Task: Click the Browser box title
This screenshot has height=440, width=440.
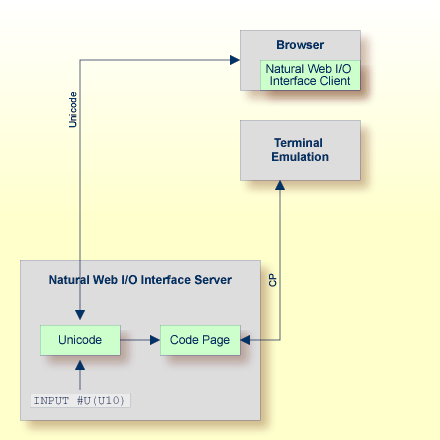Action: tap(300, 45)
